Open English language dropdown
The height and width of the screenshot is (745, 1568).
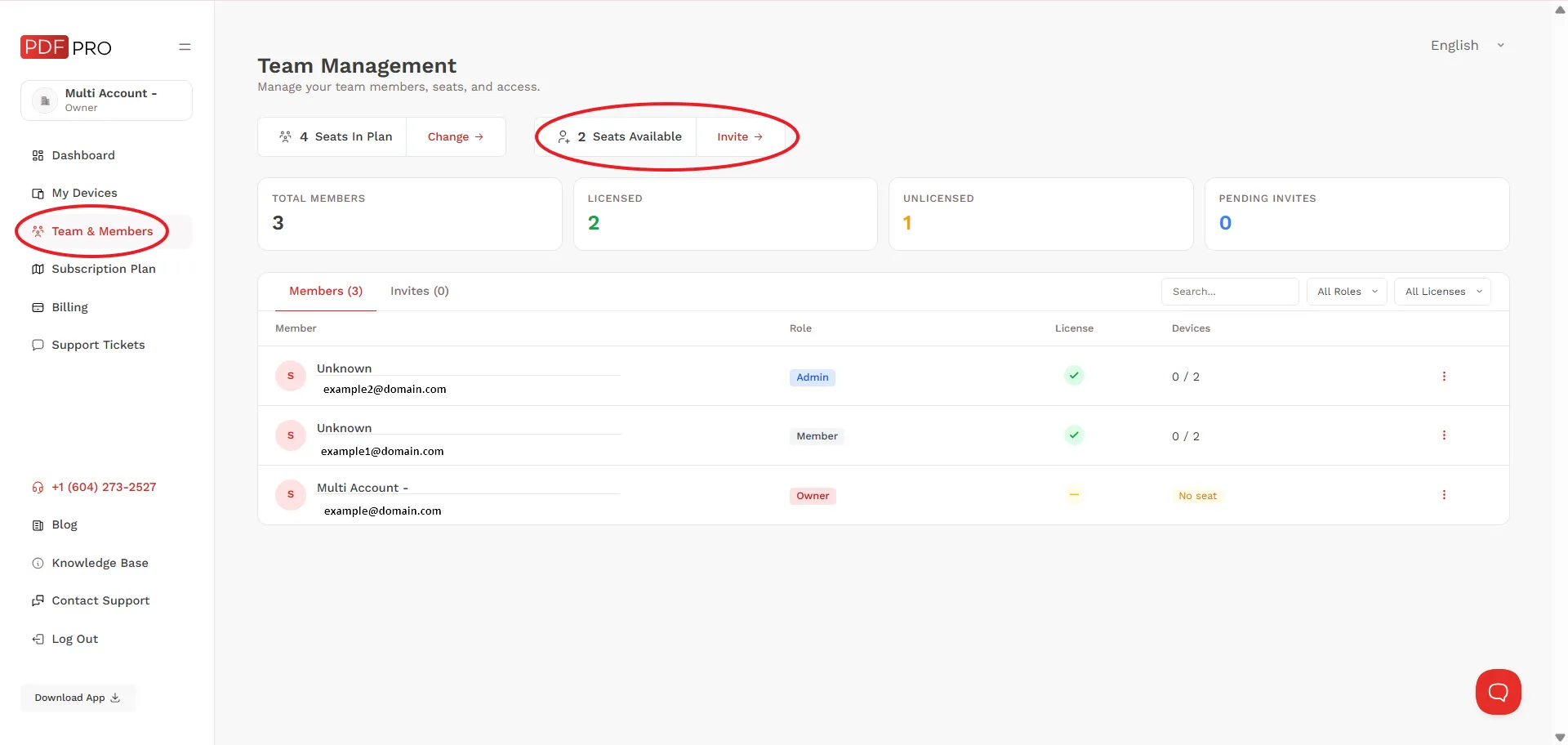pos(1468,46)
